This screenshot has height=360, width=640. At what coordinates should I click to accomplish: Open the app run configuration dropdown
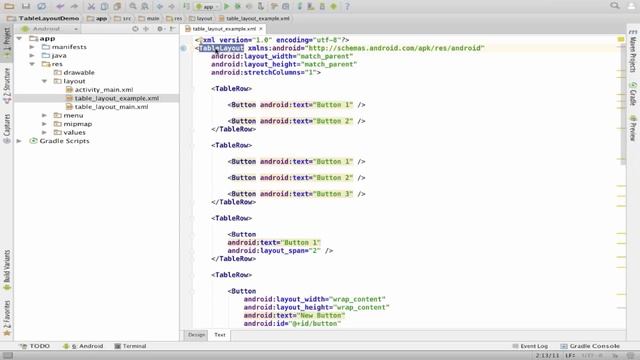pos(207,7)
